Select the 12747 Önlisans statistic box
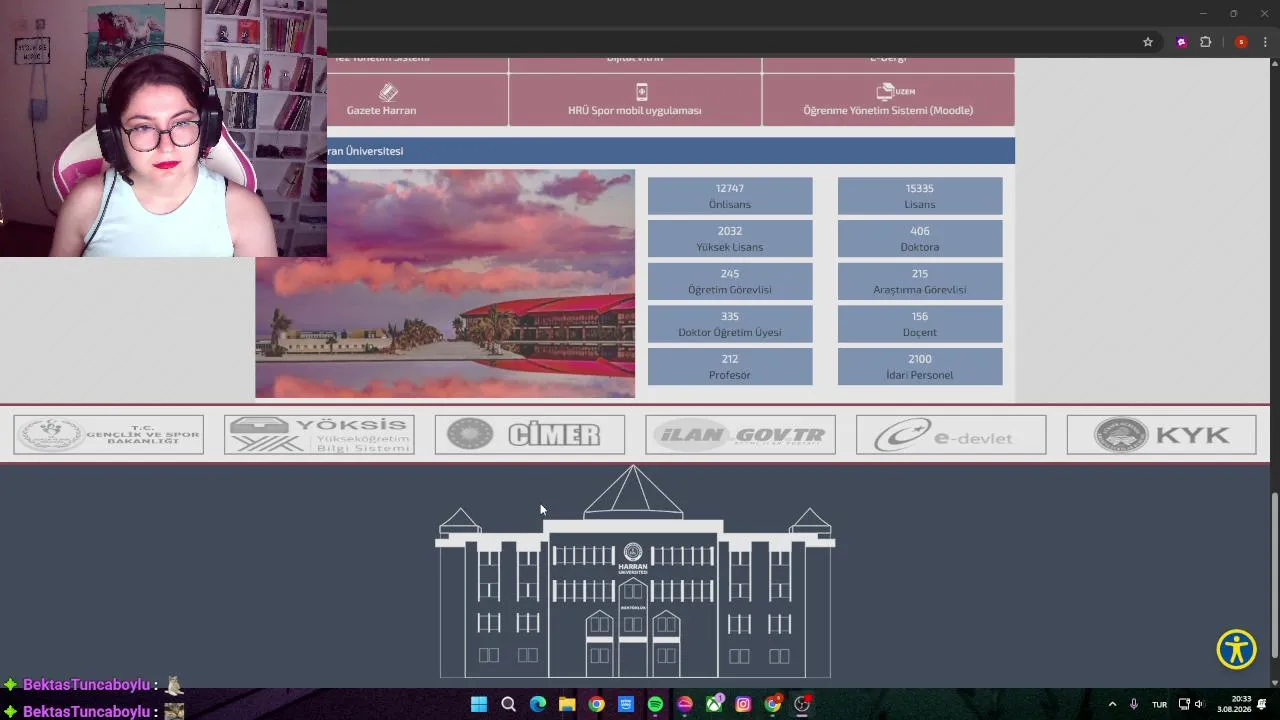The height and width of the screenshot is (720, 1280). (730, 196)
